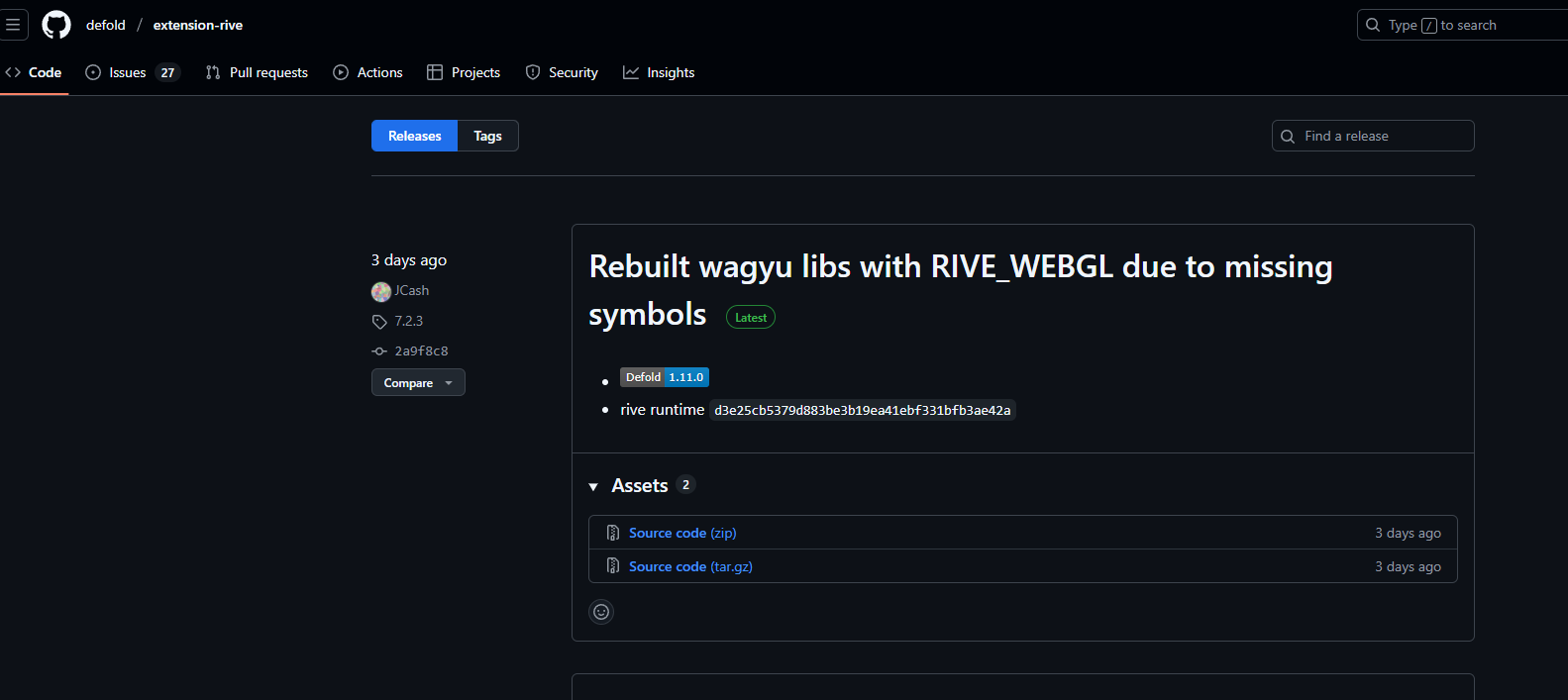Click the Security shield icon
The image size is (1568, 700).
pyautogui.click(x=533, y=72)
